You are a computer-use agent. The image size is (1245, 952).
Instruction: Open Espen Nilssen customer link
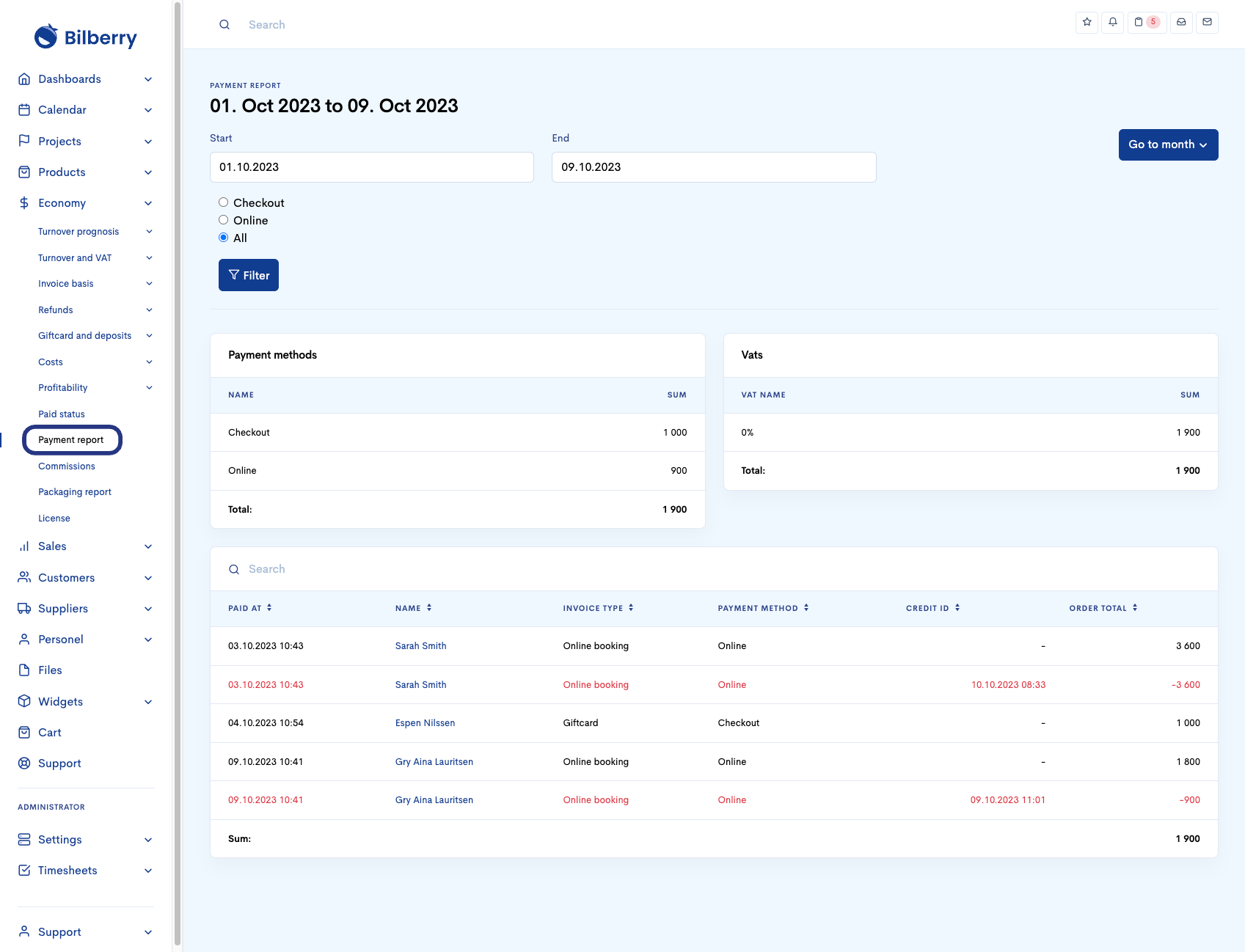[425, 723]
